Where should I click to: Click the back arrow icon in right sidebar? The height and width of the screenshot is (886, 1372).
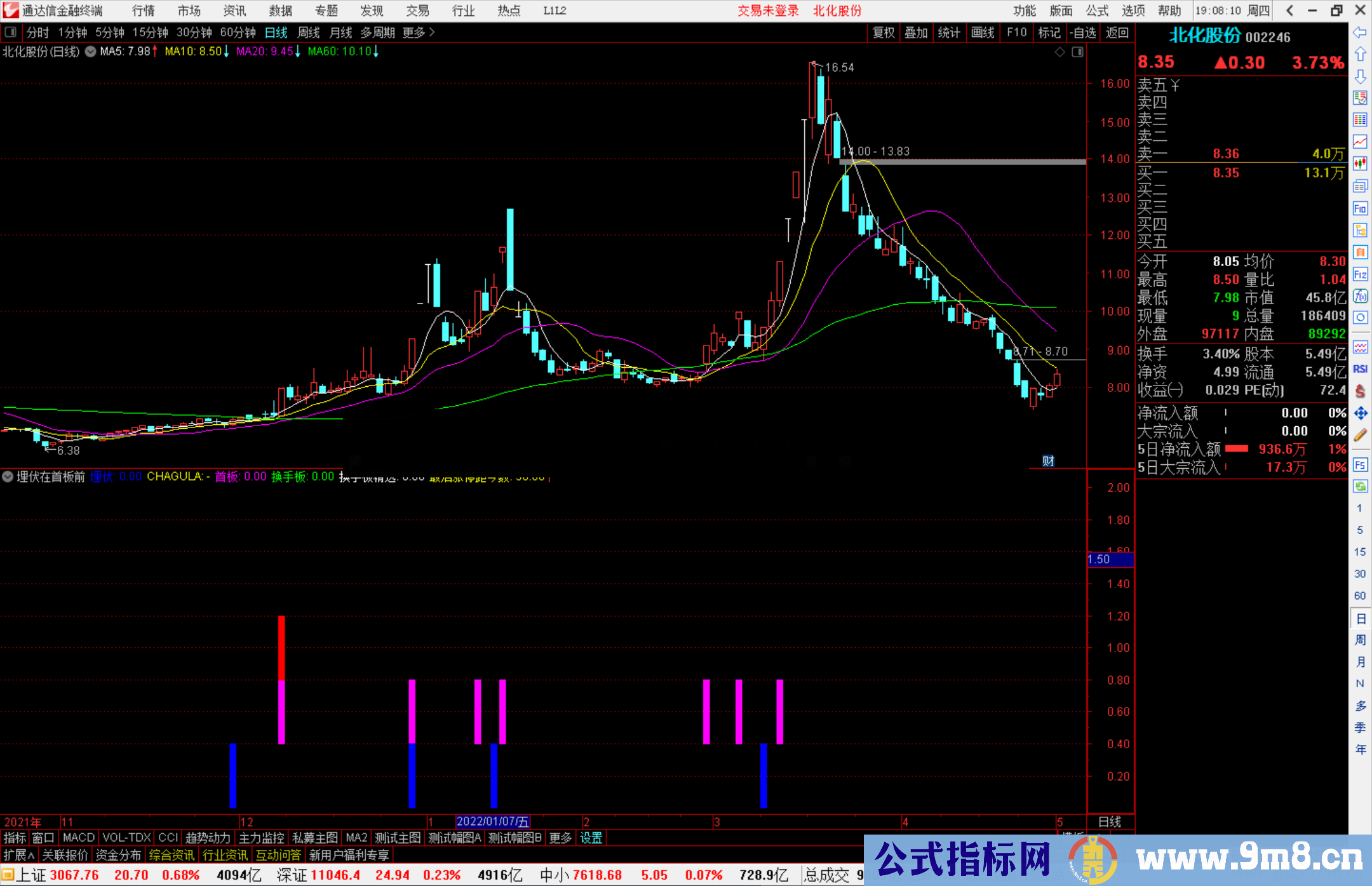[1360, 32]
